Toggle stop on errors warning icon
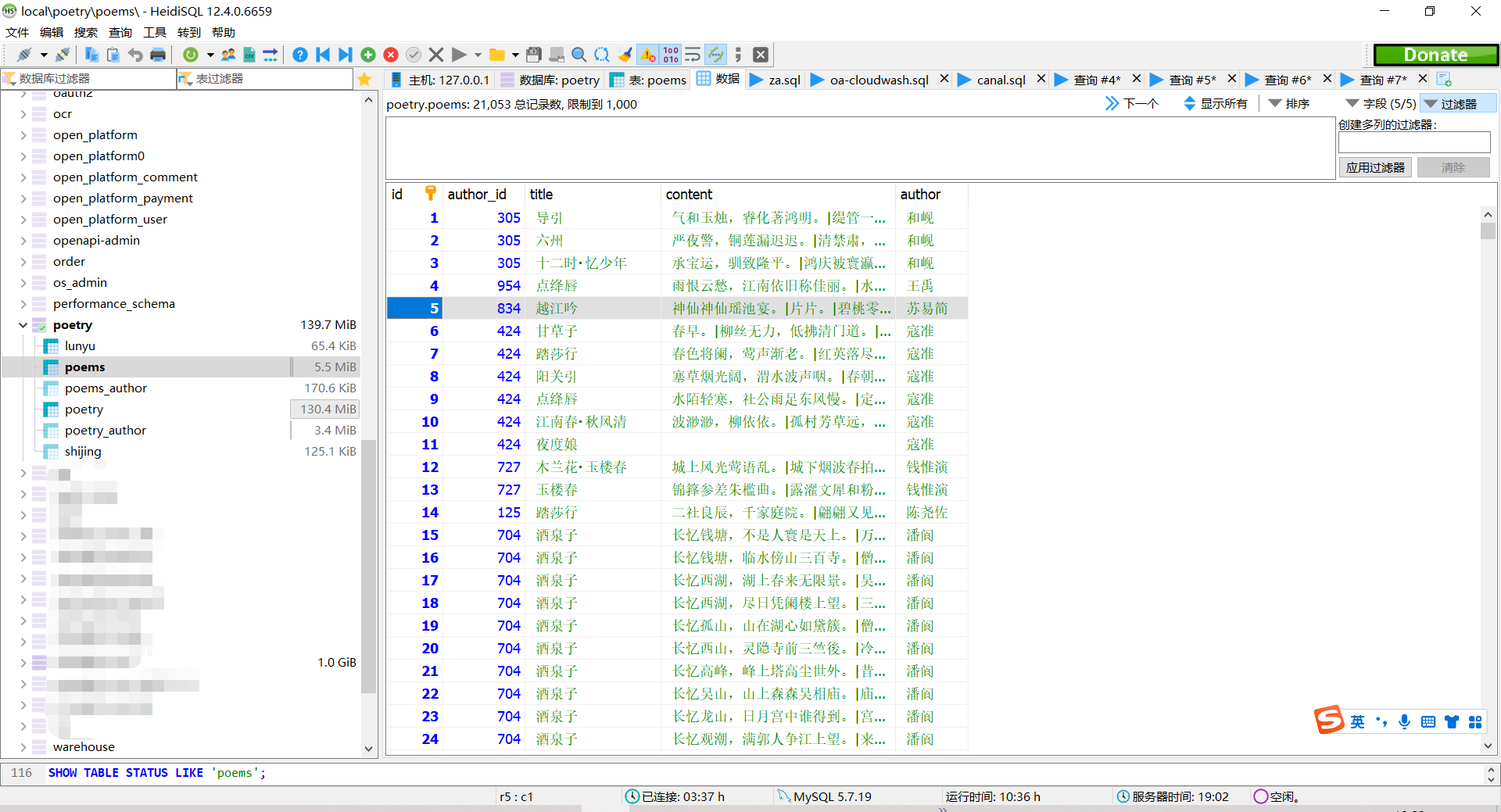 [648, 55]
